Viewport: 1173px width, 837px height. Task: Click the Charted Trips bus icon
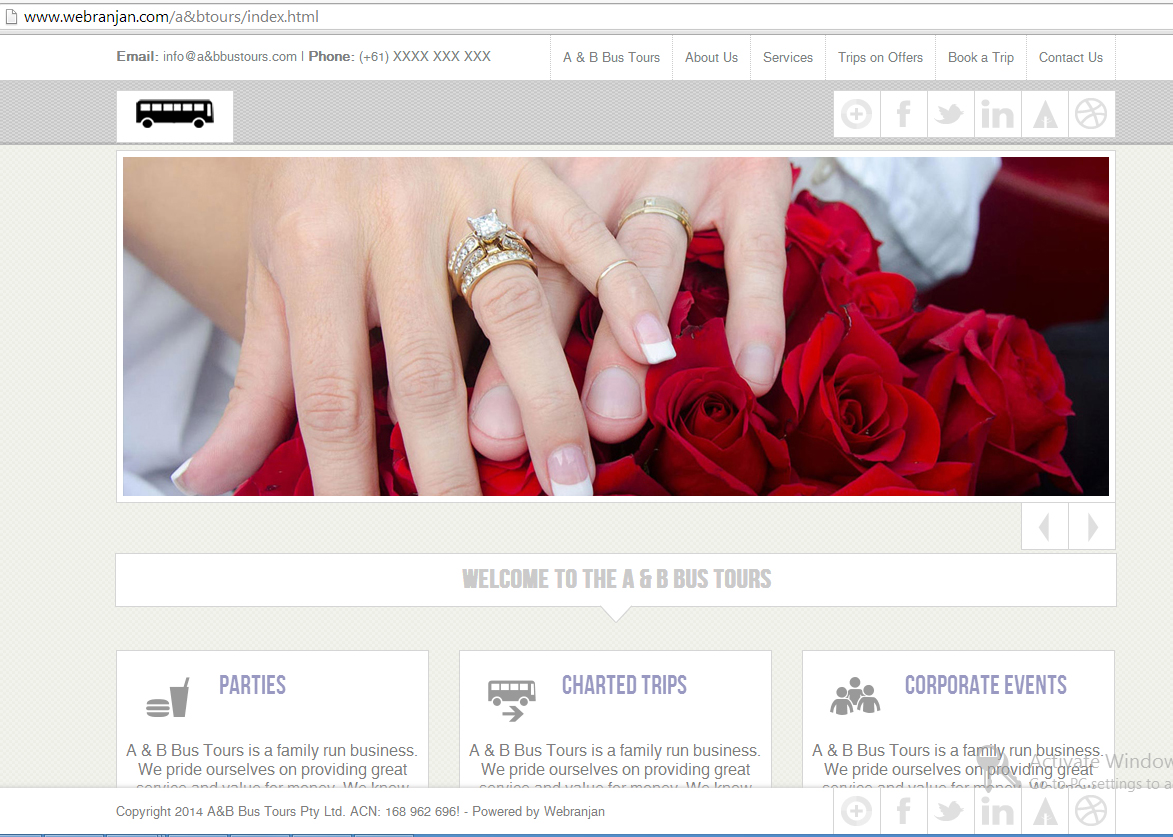click(512, 699)
